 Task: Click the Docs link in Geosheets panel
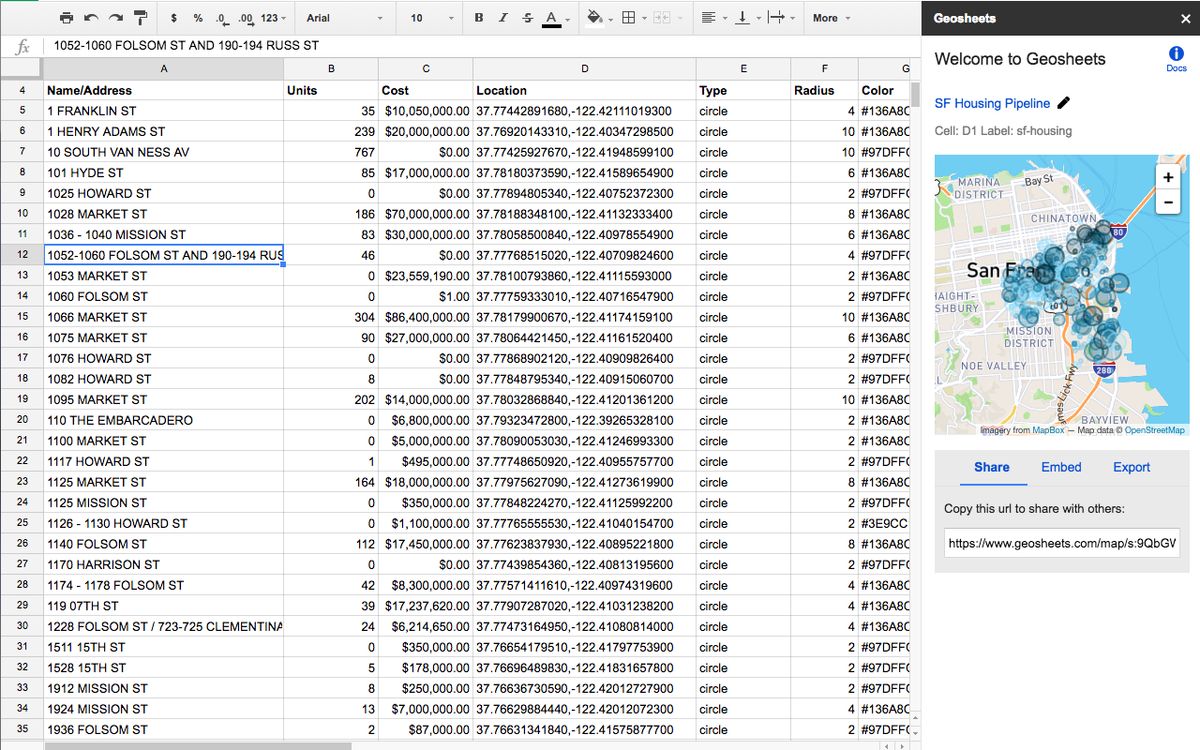click(1176, 62)
